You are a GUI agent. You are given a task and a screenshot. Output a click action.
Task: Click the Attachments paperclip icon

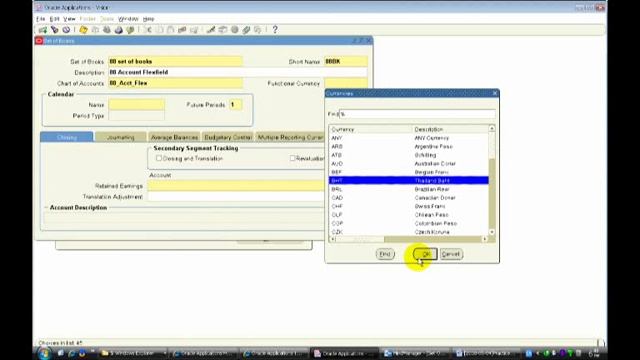[247, 30]
